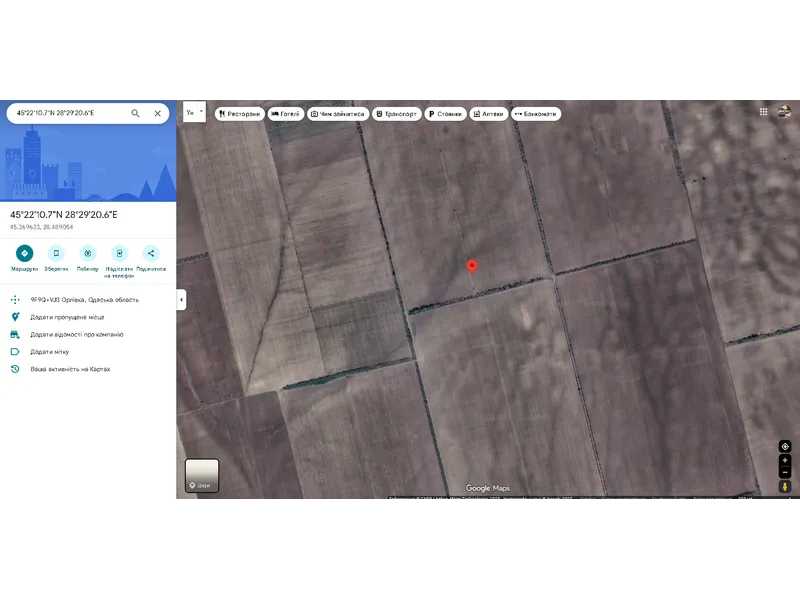Clear the search with the X icon
Viewport: 800px width, 600px height.
coord(157,113)
